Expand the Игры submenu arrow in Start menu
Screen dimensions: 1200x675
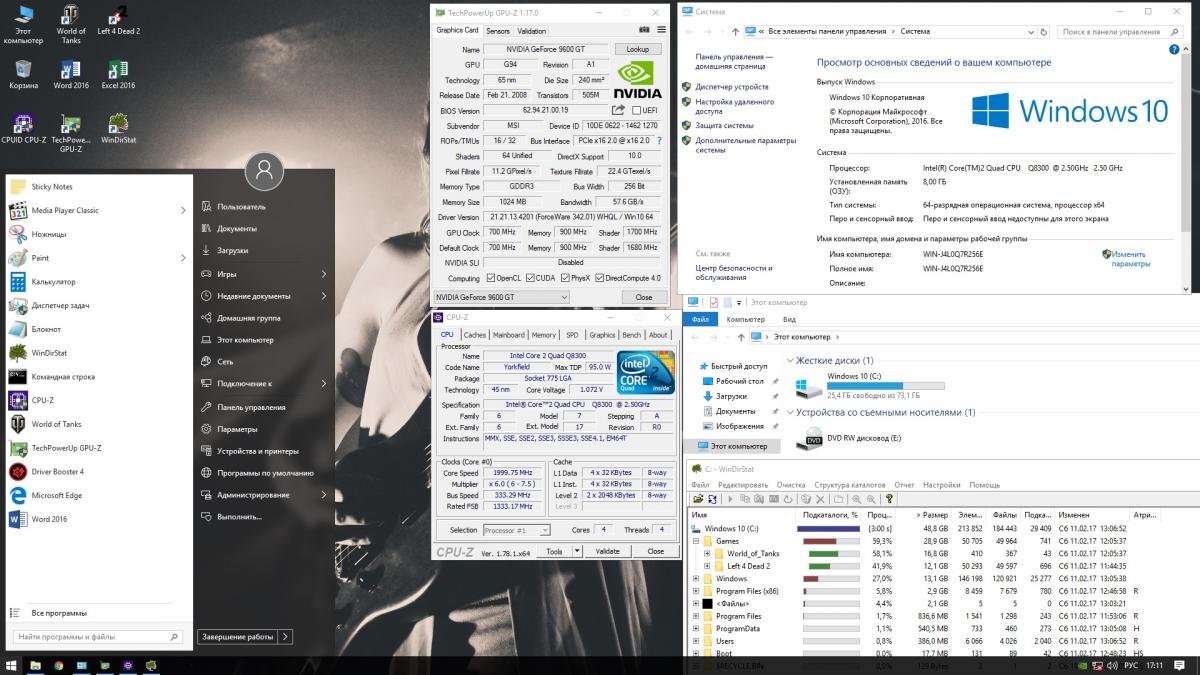(x=324, y=274)
